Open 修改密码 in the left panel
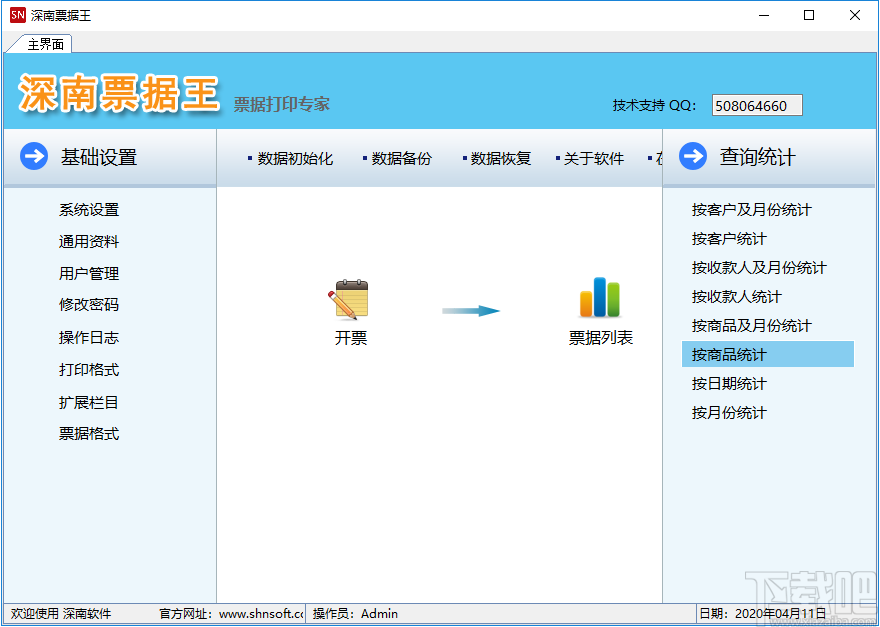Screen dimensions: 880x627 89,305
